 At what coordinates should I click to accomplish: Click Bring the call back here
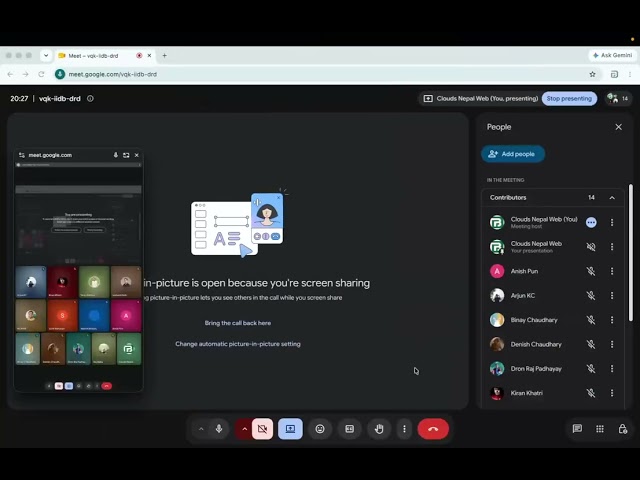pyautogui.click(x=238, y=323)
